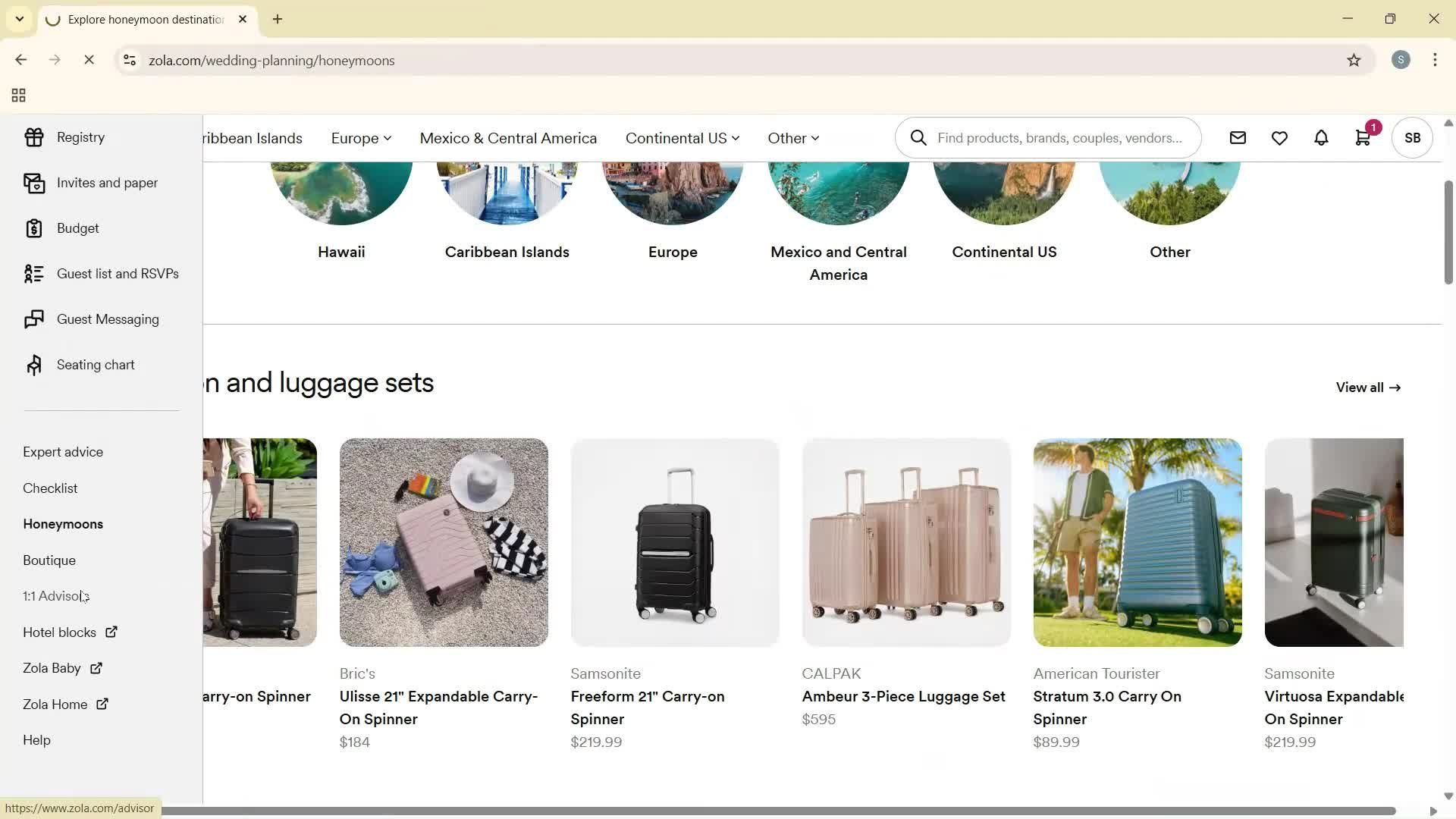1456x819 pixels.
Task: Switch to the Explore honeymoon destinations tab
Action: pos(144,19)
